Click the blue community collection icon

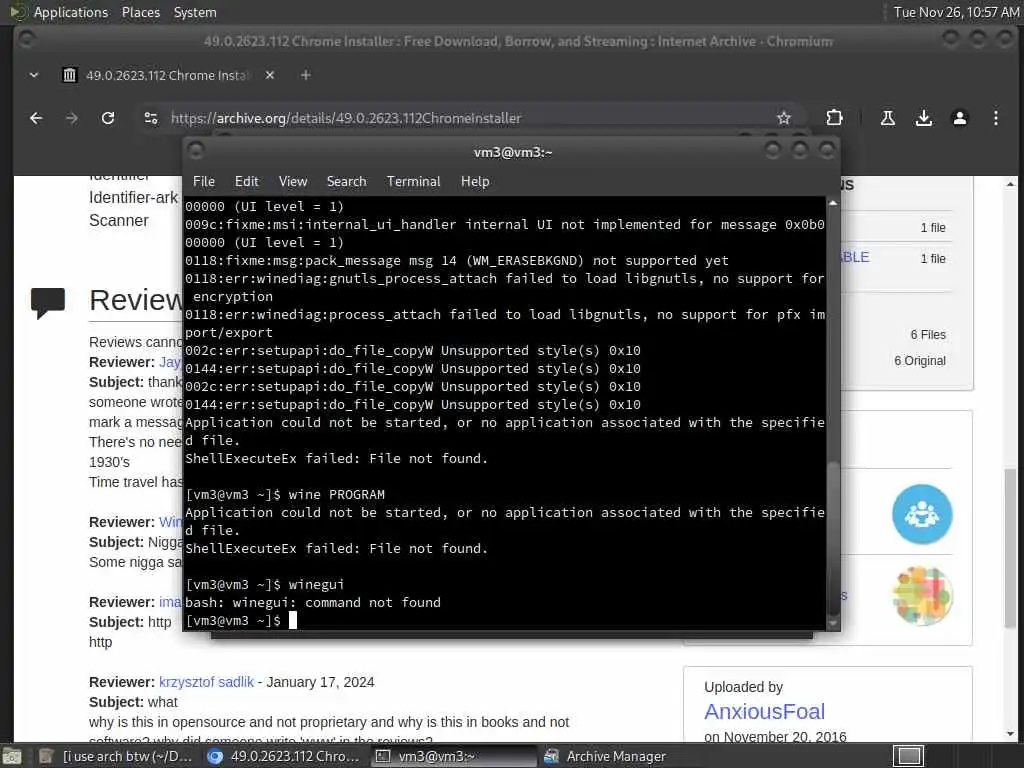point(922,514)
